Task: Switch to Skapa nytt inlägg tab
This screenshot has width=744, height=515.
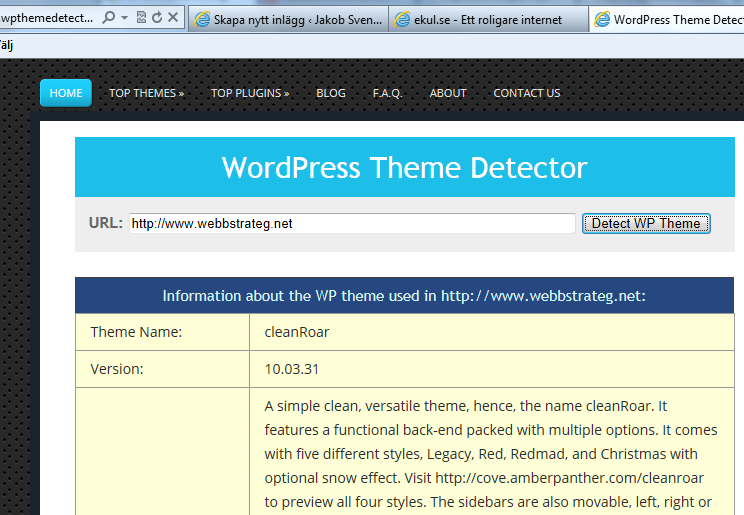Action: point(288,19)
